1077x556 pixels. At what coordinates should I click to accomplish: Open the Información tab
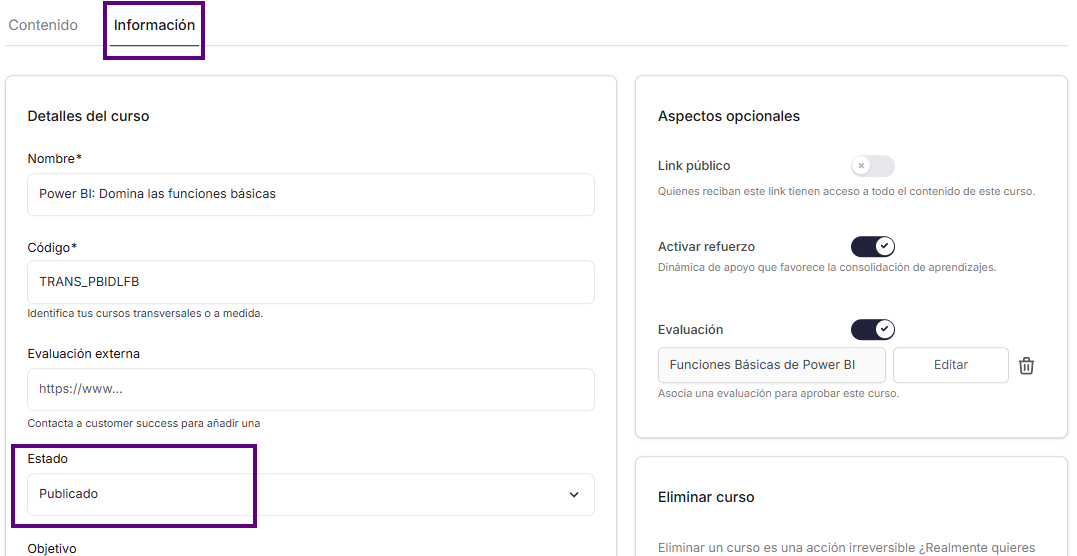tap(155, 25)
